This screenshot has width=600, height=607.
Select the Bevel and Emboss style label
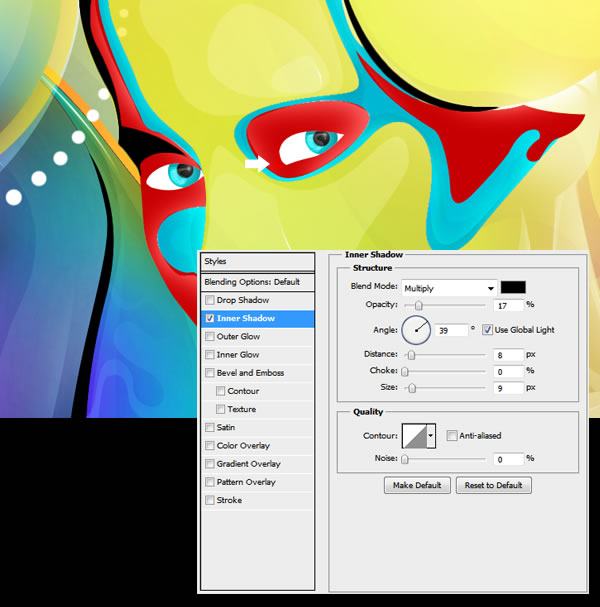(250, 373)
